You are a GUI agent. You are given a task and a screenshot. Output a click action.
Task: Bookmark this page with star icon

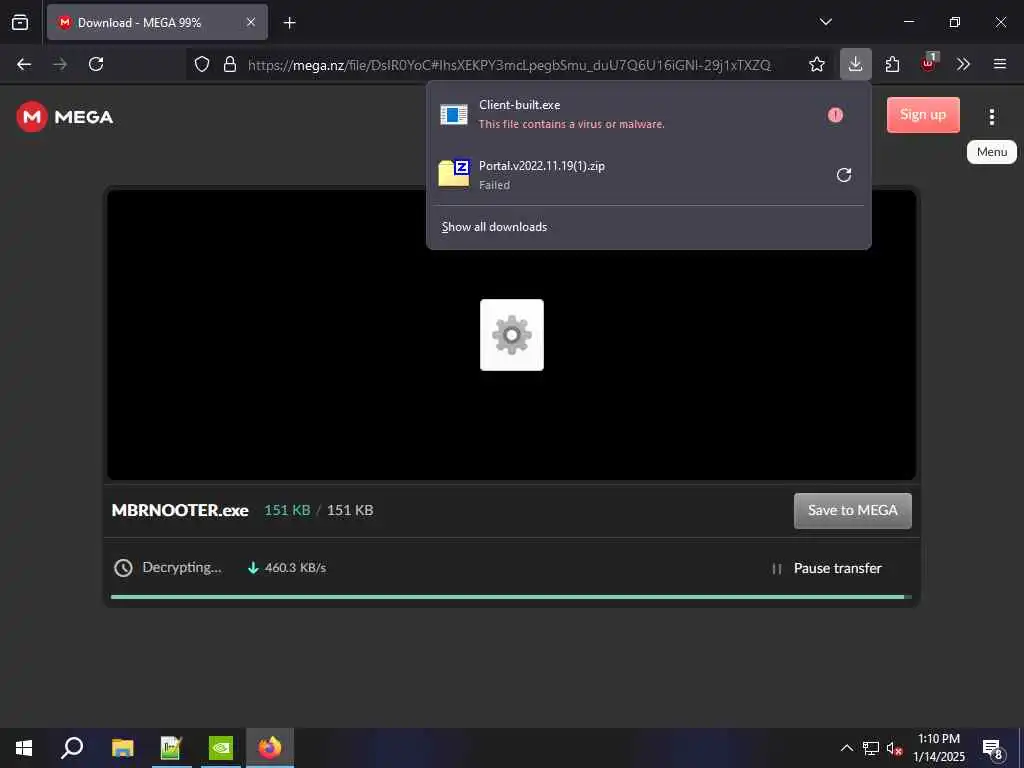tap(816, 64)
